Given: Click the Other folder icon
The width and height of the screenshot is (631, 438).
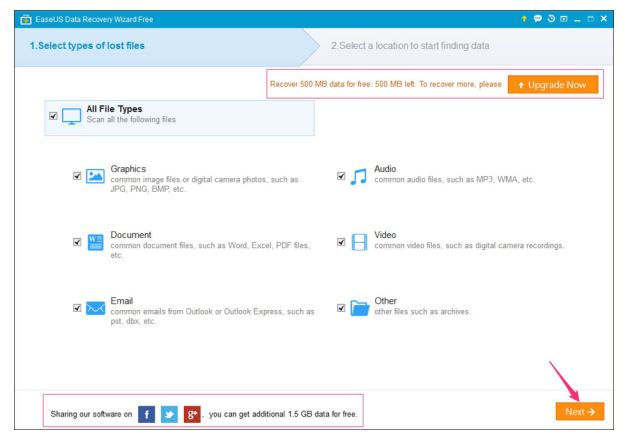Looking at the screenshot, I should (359, 308).
